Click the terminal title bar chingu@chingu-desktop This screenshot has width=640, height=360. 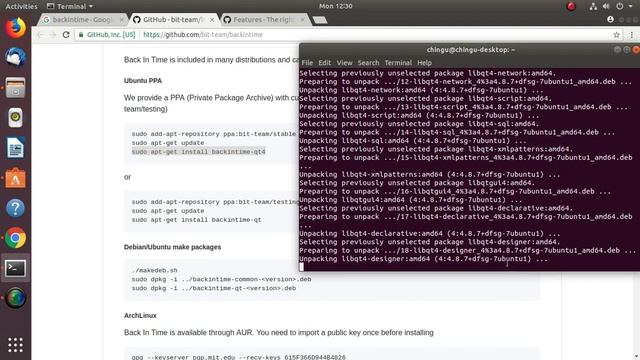point(470,50)
